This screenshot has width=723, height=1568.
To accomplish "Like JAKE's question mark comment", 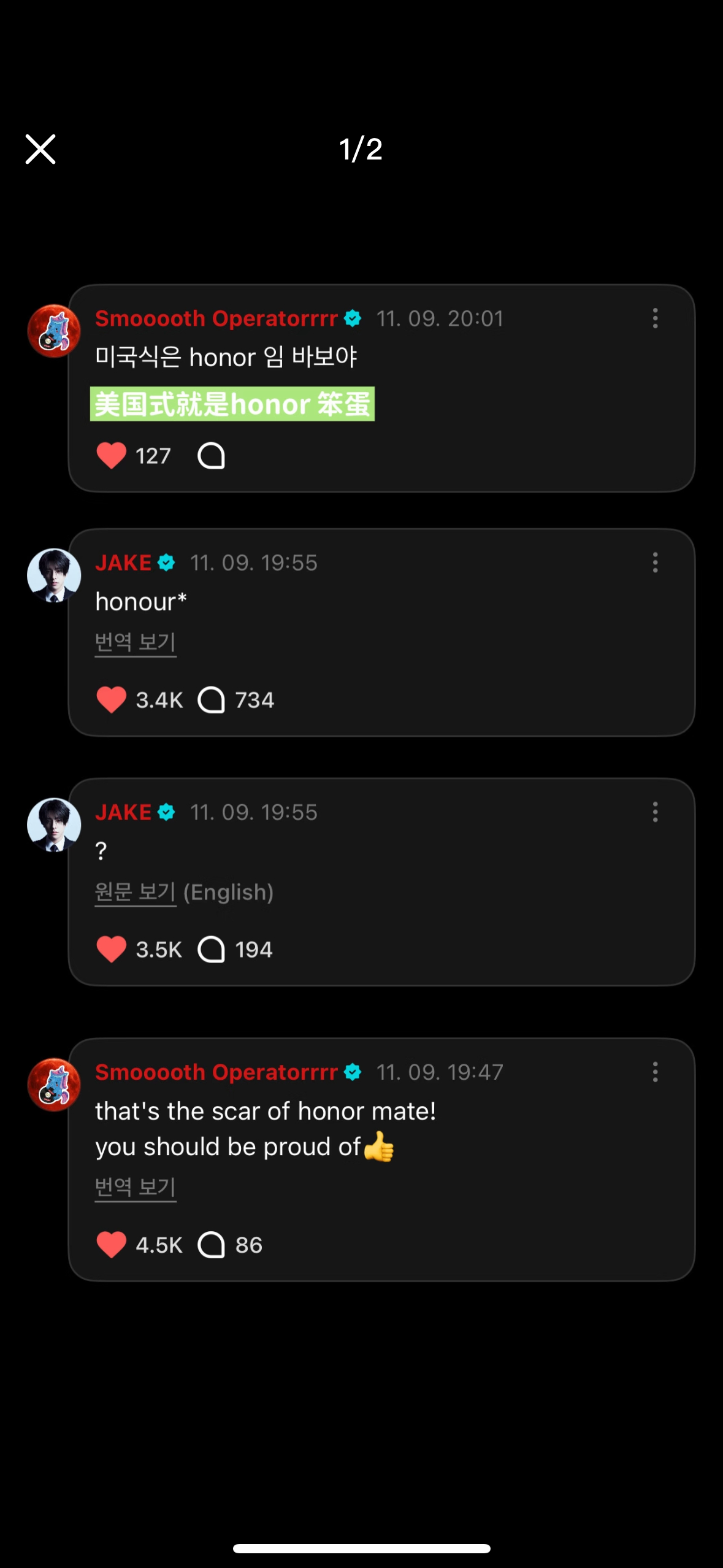I will pyautogui.click(x=111, y=950).
